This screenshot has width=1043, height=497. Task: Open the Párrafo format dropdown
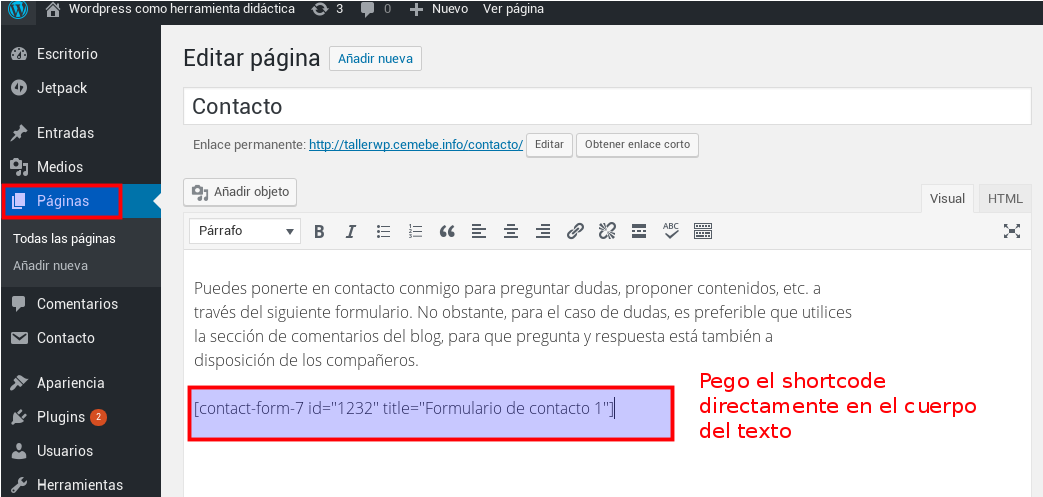pyautogui.click(x=245, y=231)
